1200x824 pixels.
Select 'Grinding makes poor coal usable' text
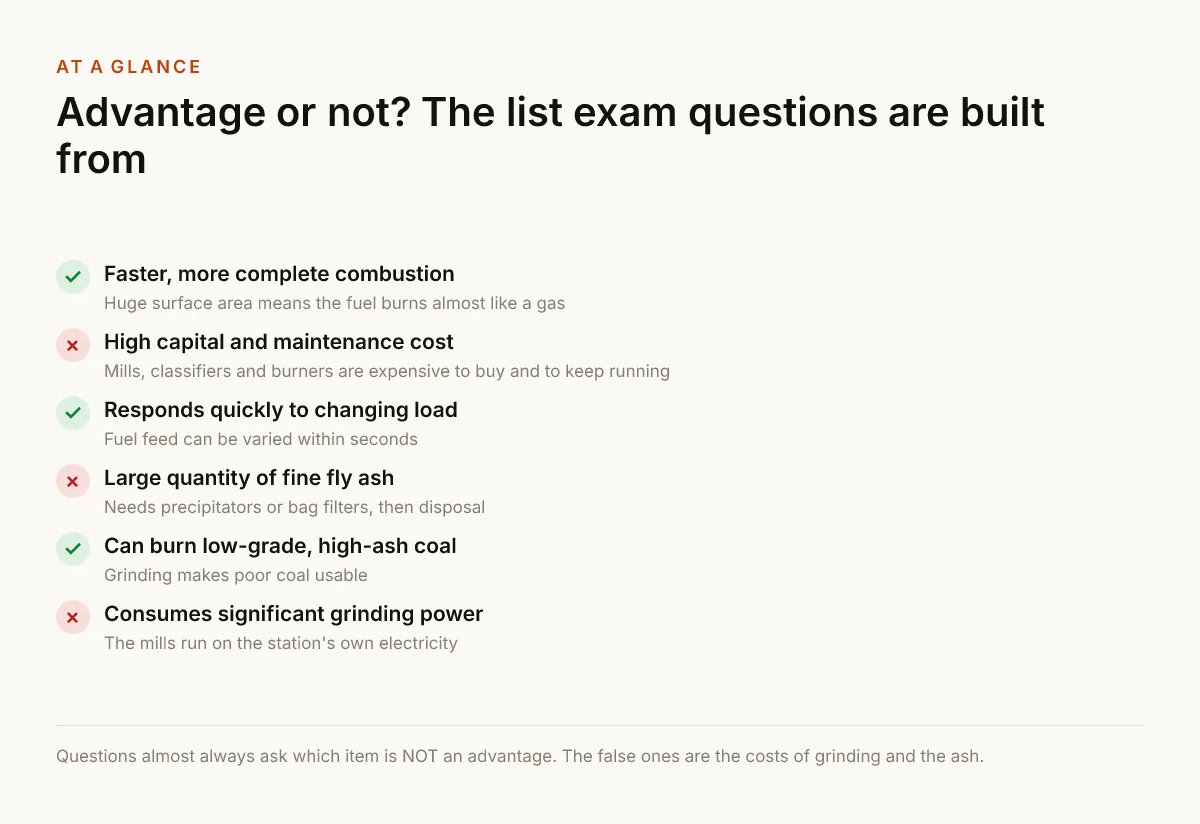coord(236,575)
